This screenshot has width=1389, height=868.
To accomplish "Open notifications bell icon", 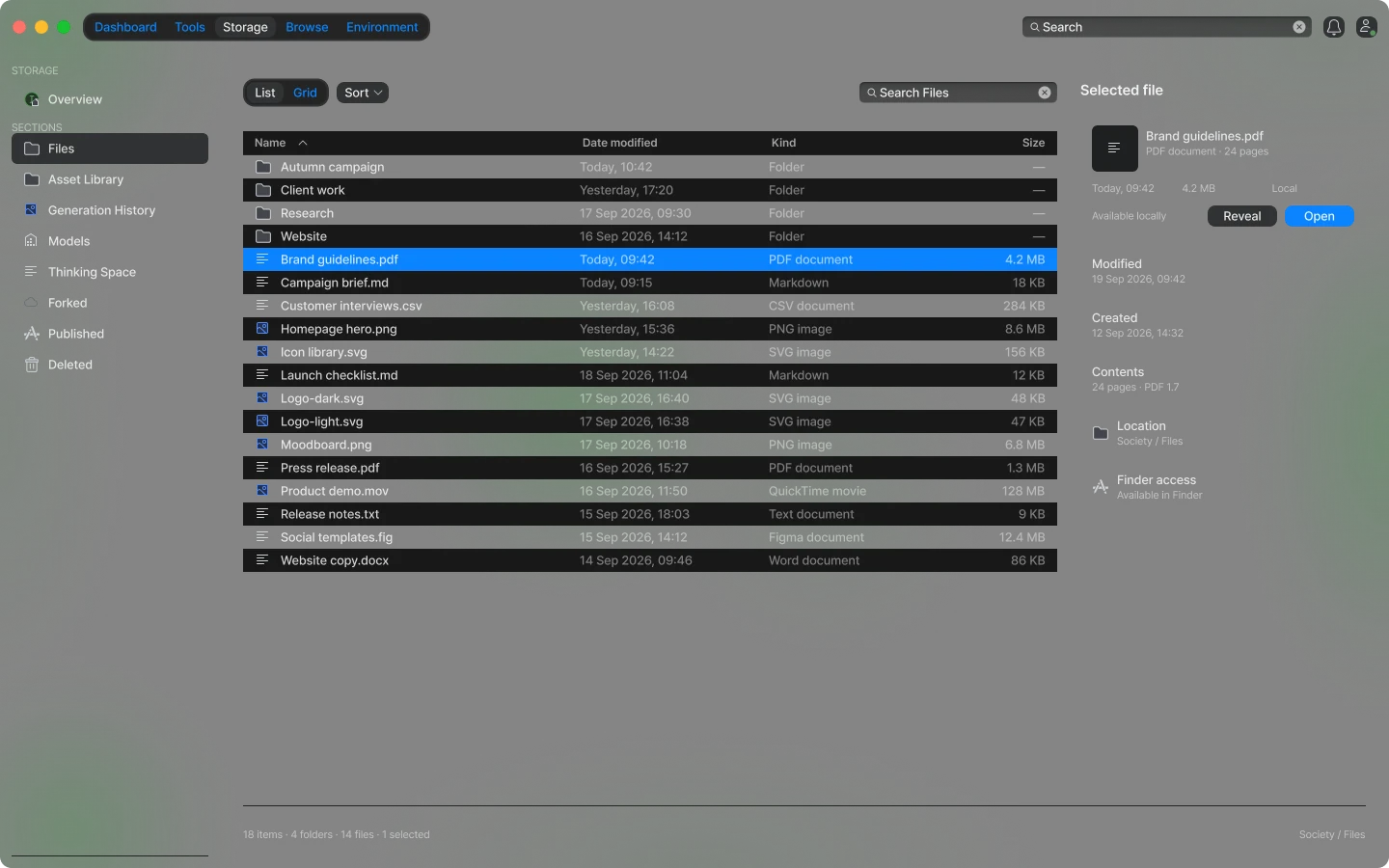I will click(1334, 27).
